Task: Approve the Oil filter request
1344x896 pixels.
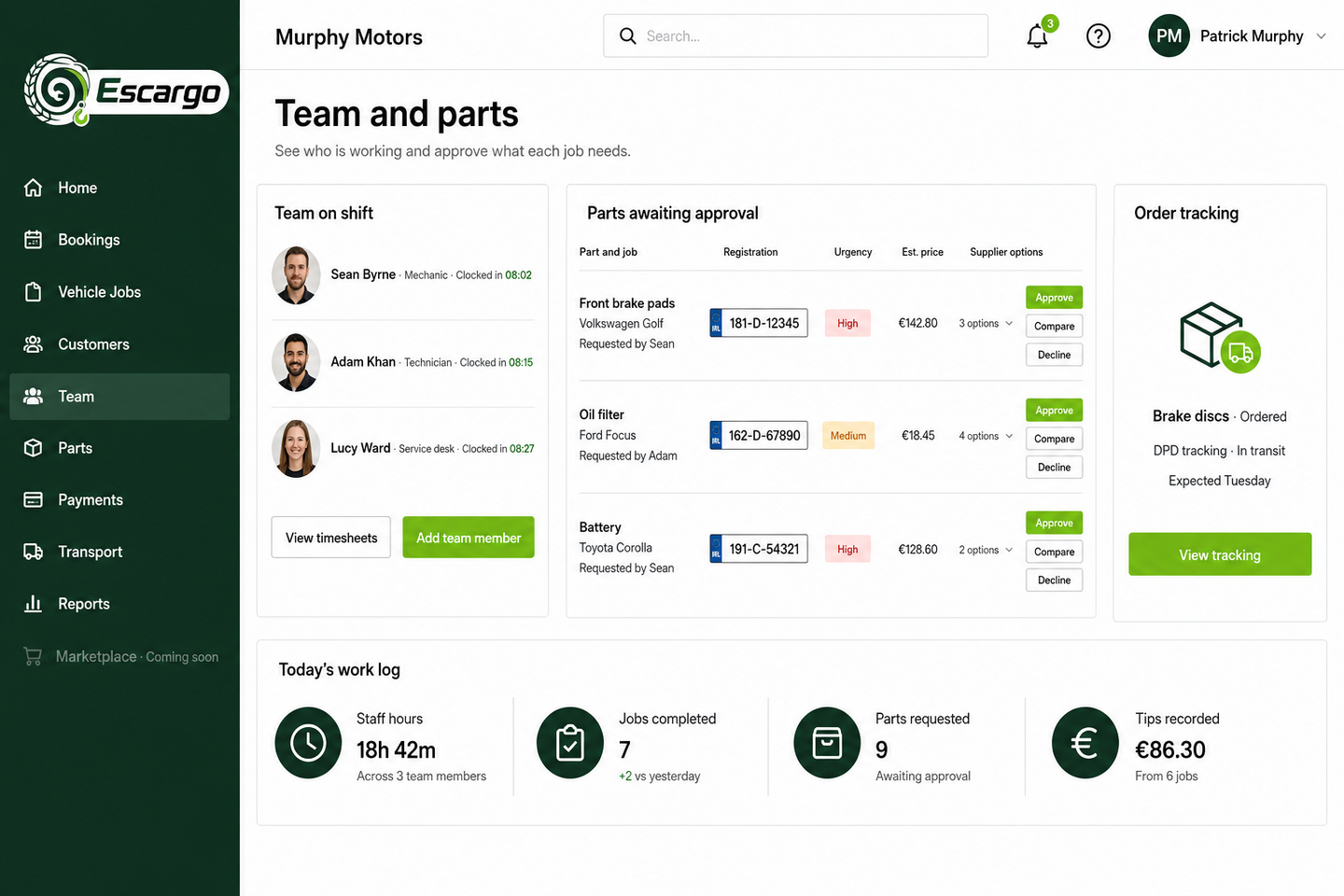Action: pos(1054,410)
